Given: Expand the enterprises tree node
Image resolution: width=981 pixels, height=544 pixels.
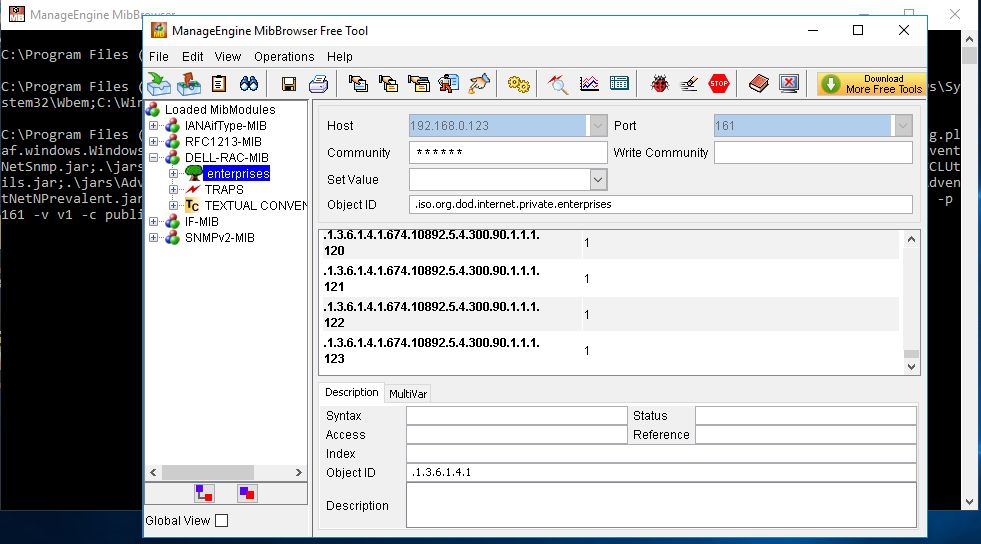Looking at the screenshot, I should tap(173, 174).
